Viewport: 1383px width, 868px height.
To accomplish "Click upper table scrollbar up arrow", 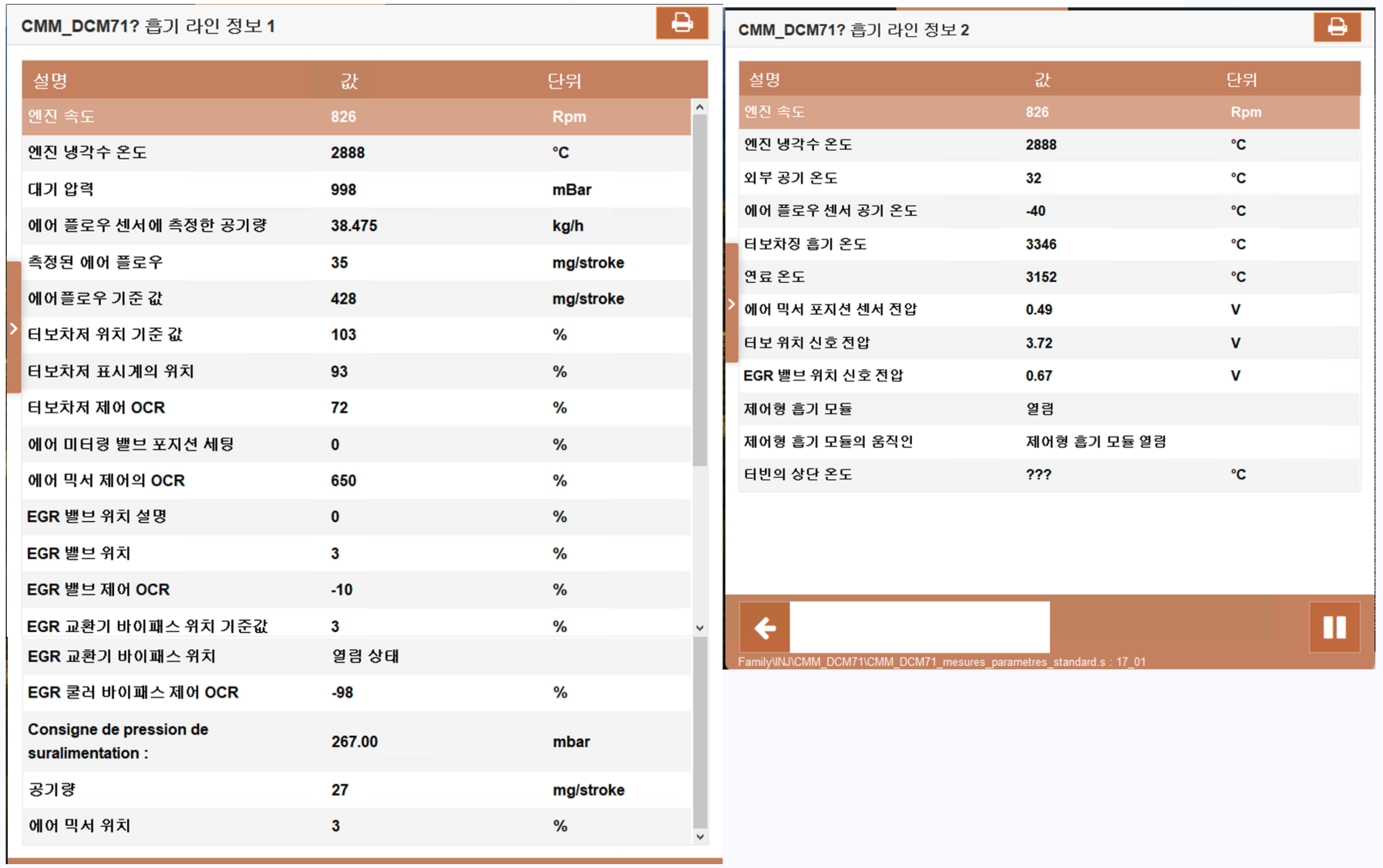I will tap(699, 107).
